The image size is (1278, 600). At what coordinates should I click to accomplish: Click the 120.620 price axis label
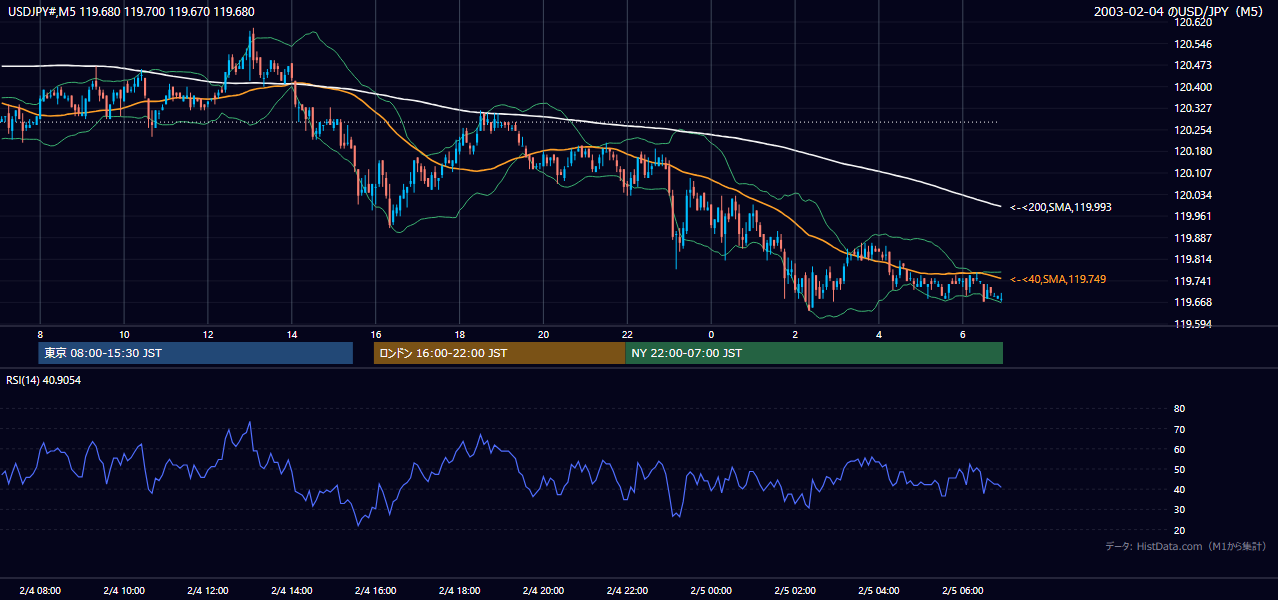tap(1193, 22)
